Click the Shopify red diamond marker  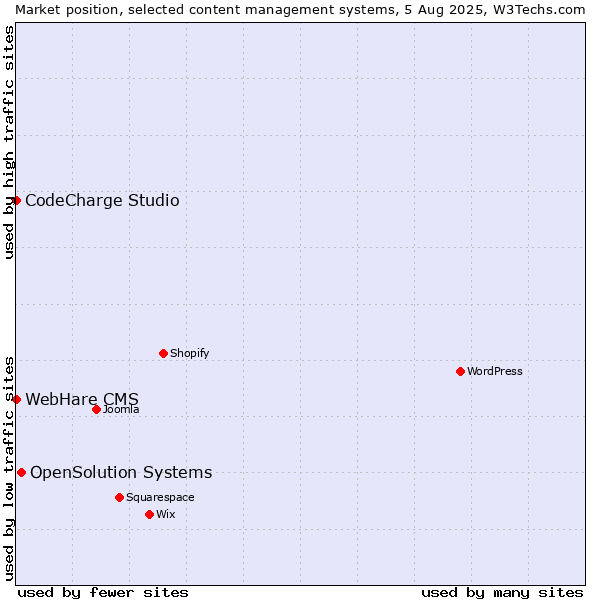pos(163,353)
